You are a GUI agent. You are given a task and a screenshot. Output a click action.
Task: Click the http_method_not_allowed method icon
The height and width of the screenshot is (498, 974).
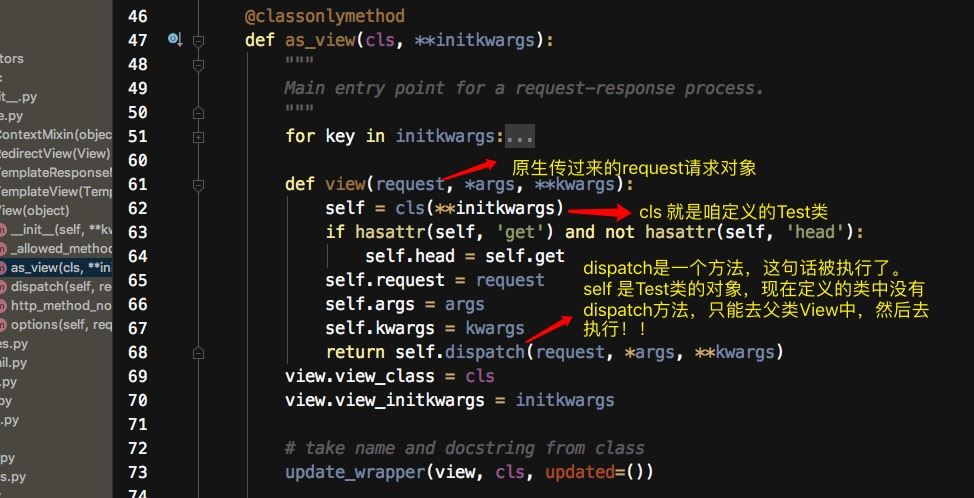click(2, 306)
